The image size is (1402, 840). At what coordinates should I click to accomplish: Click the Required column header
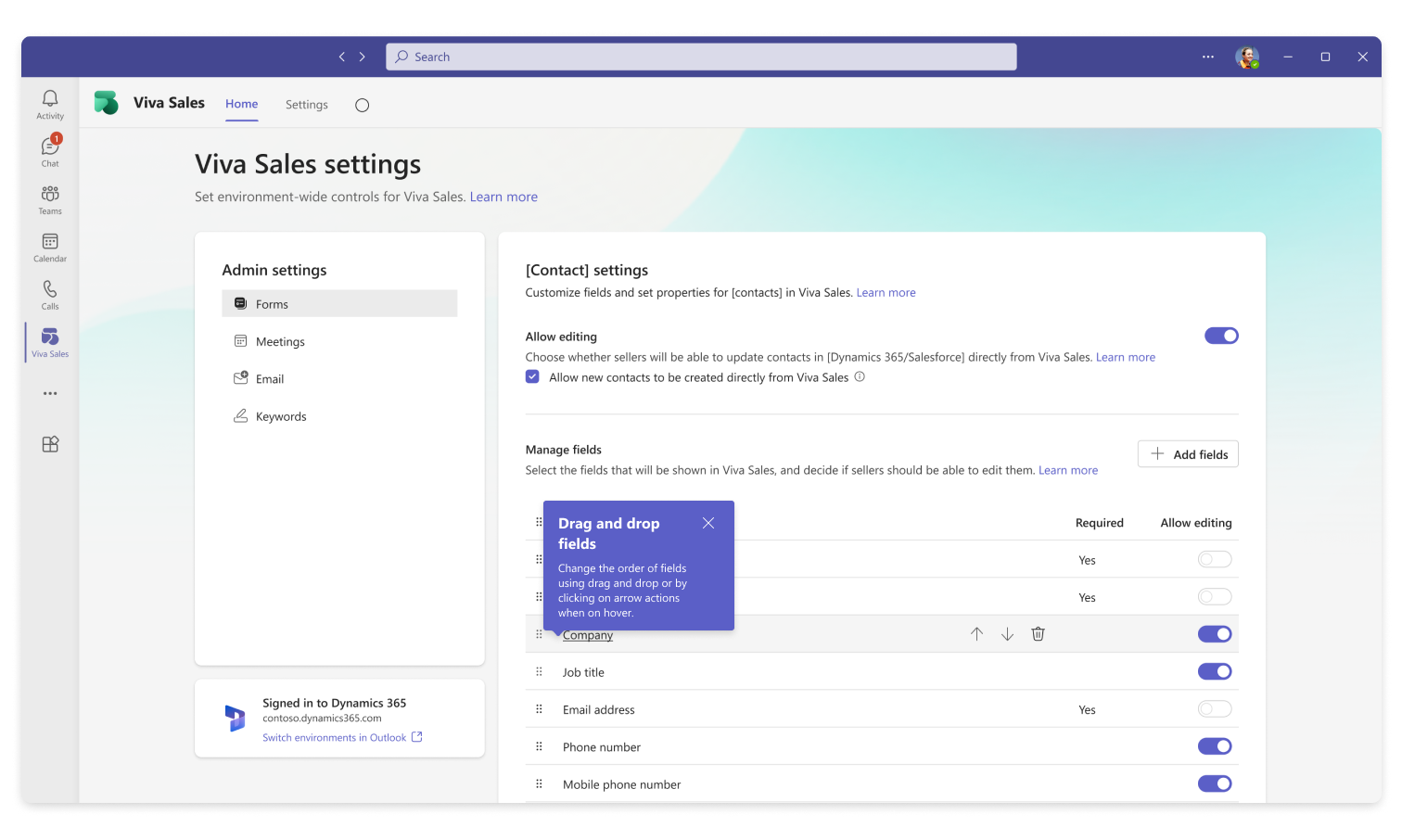[1100, 523]
